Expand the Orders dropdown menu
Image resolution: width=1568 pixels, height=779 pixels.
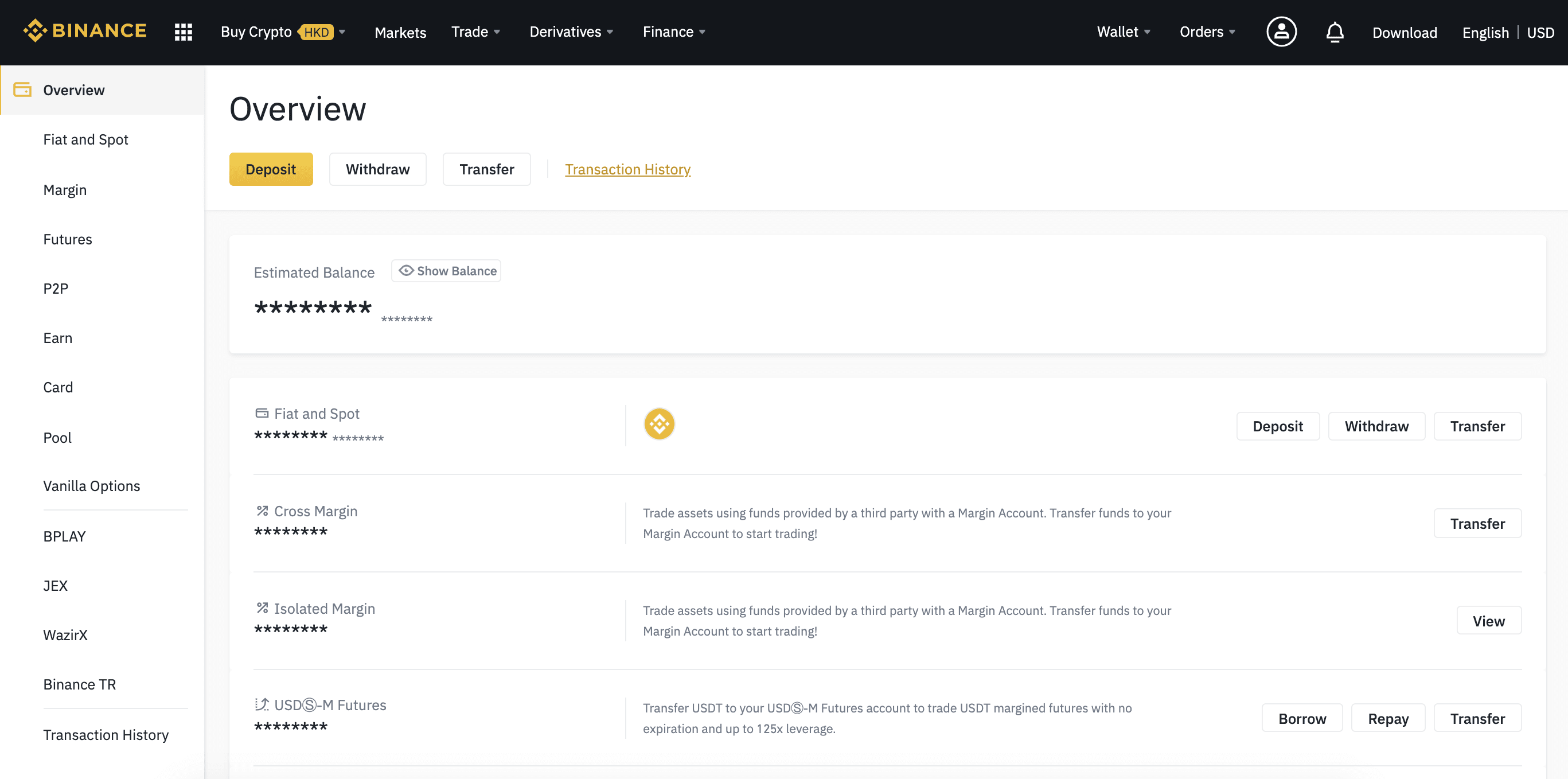pos(1208,32)
